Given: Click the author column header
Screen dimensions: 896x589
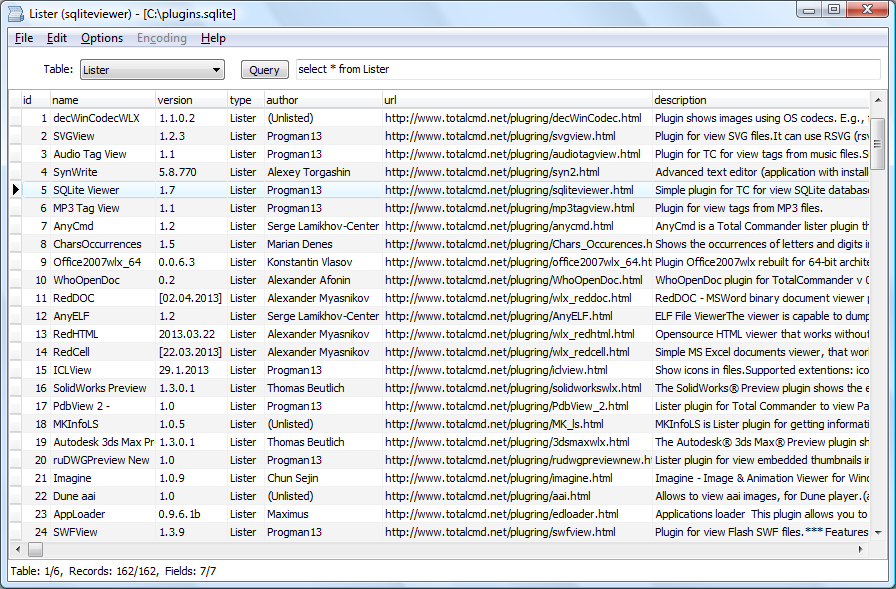Looking at the screenshot, I should coord(323,100).
